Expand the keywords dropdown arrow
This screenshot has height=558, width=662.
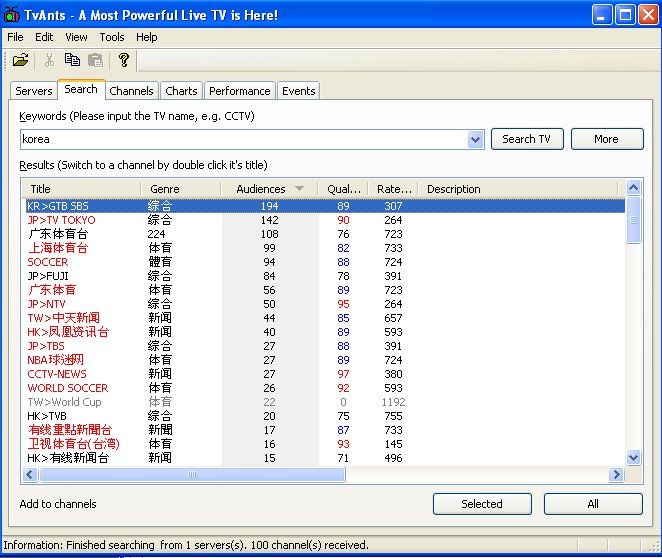coord(475,139)
